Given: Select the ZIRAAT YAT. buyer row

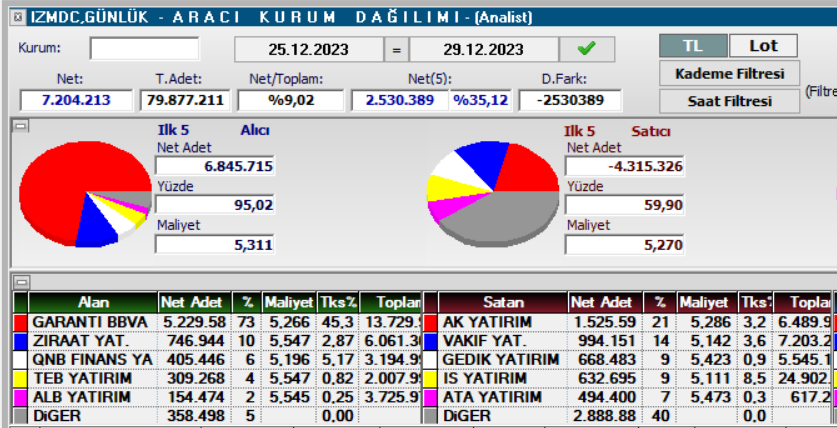Looking at the screenshot, I should (218, 341).
